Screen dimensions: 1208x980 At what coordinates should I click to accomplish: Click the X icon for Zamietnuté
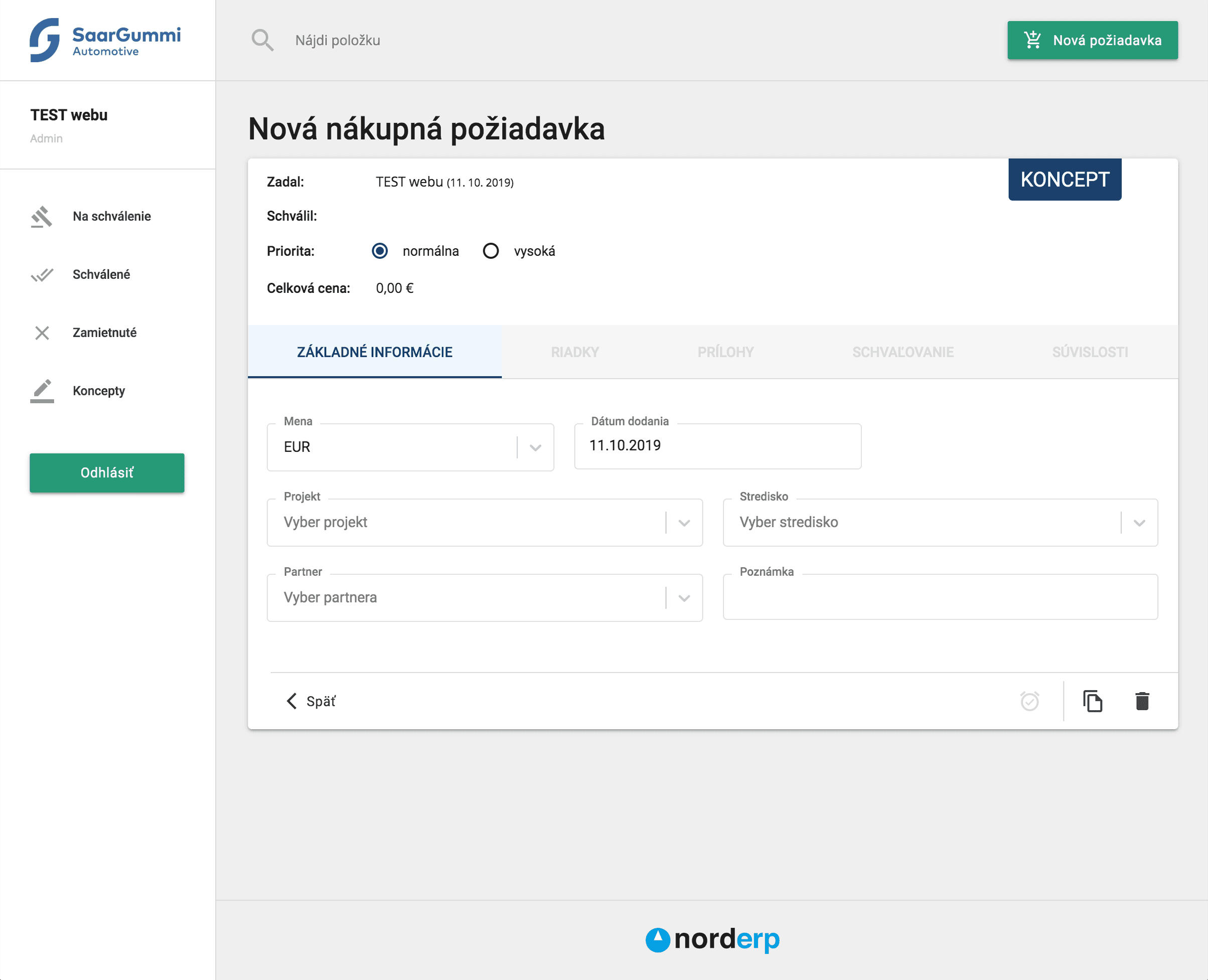click(42, 333)
